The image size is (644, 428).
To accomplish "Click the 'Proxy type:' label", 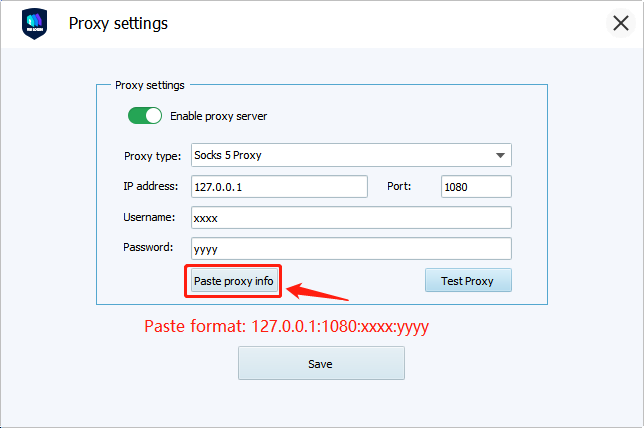I will click(x=152, y=155).
